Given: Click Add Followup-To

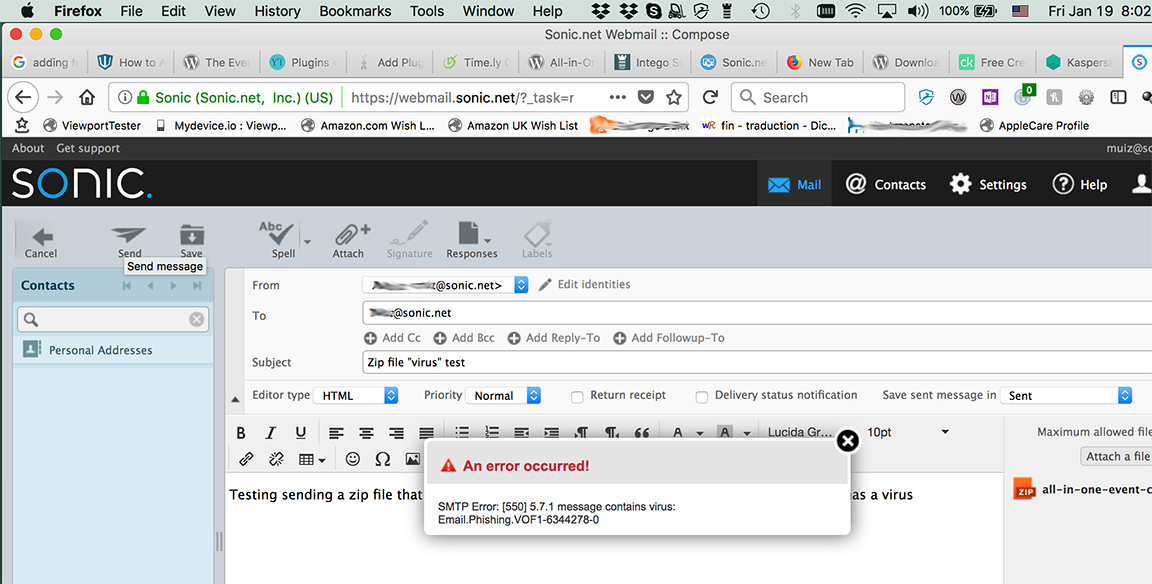Looking at the screenshot, I should point(669,338).
